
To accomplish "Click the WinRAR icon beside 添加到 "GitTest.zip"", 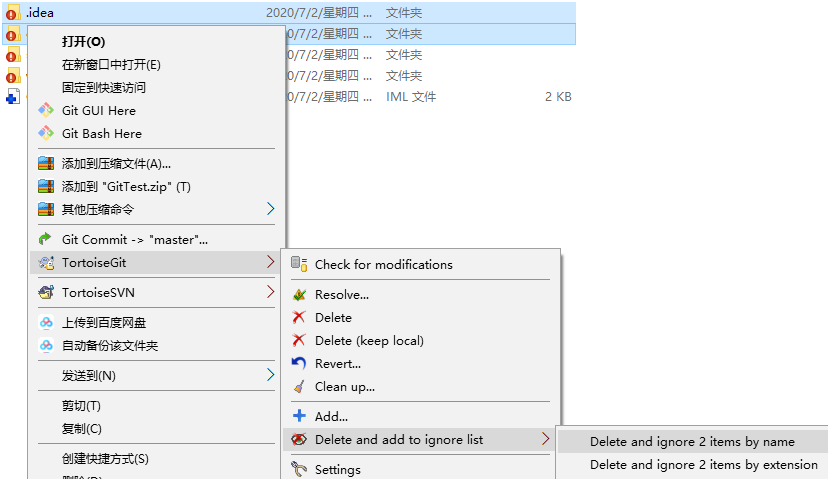I will 46,186.
